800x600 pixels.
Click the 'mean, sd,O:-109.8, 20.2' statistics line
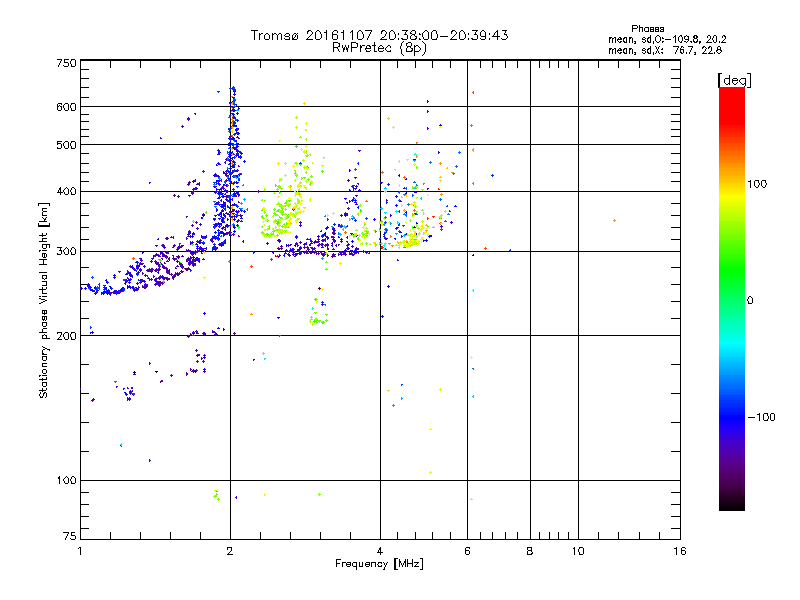(667, 39)
